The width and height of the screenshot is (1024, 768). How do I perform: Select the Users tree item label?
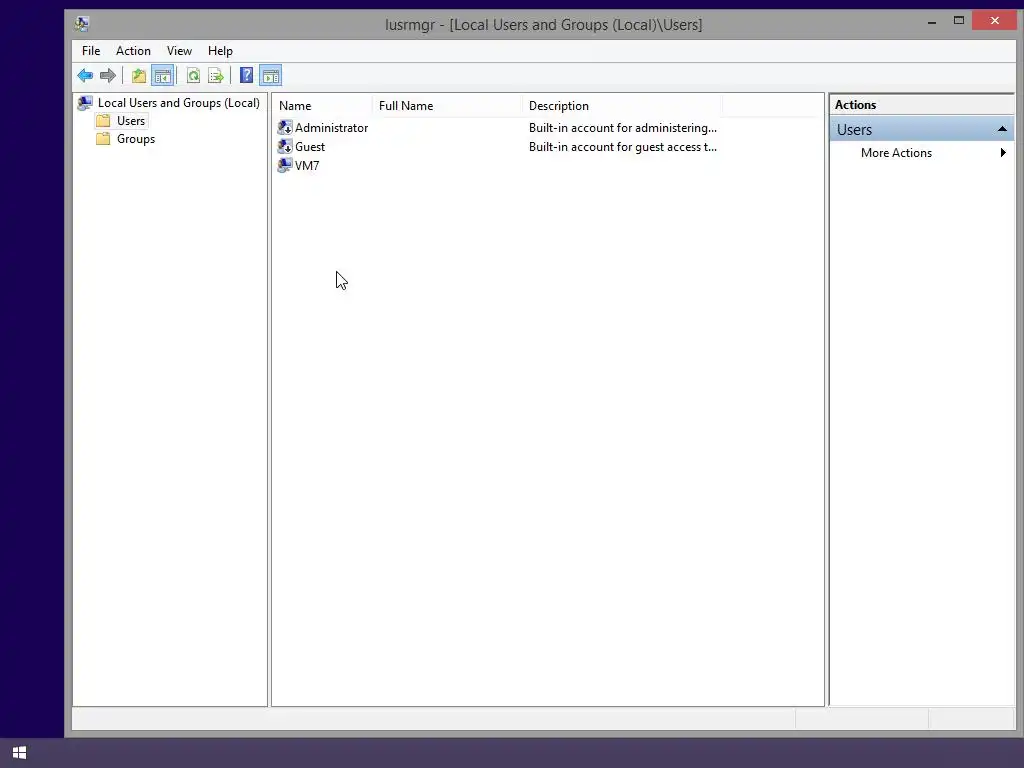(131, 121)
